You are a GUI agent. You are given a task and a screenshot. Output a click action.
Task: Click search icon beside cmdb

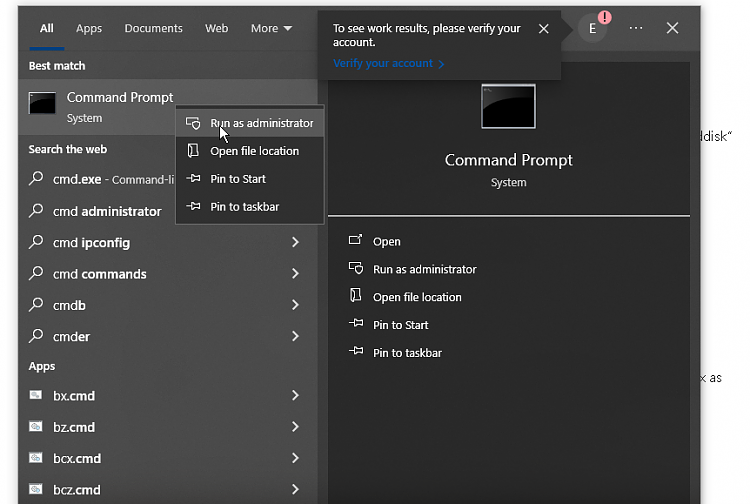pyautogui.click(x=36, y=304)
